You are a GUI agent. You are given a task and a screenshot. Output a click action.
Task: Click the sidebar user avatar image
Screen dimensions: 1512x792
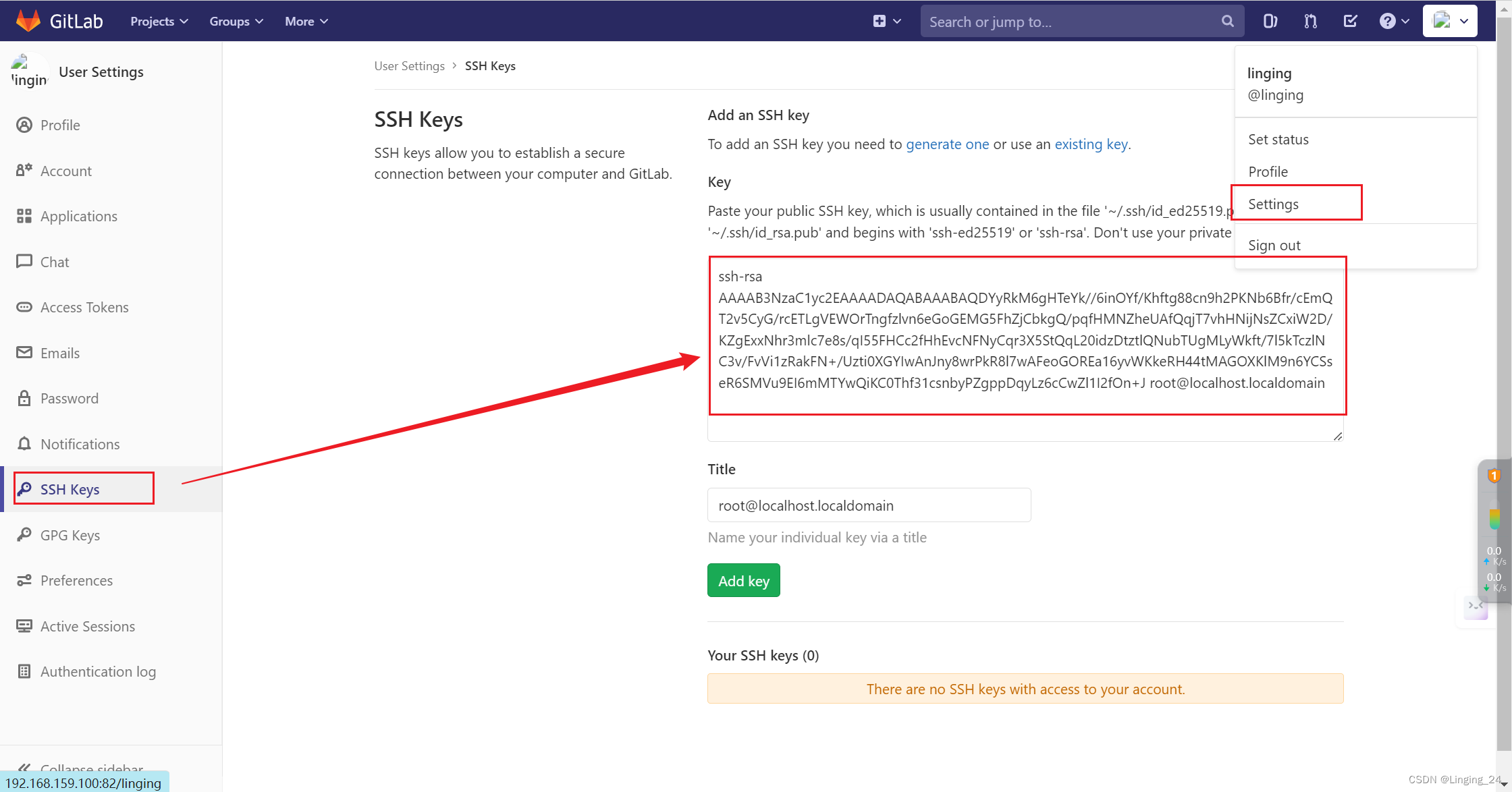click(30, 72)
